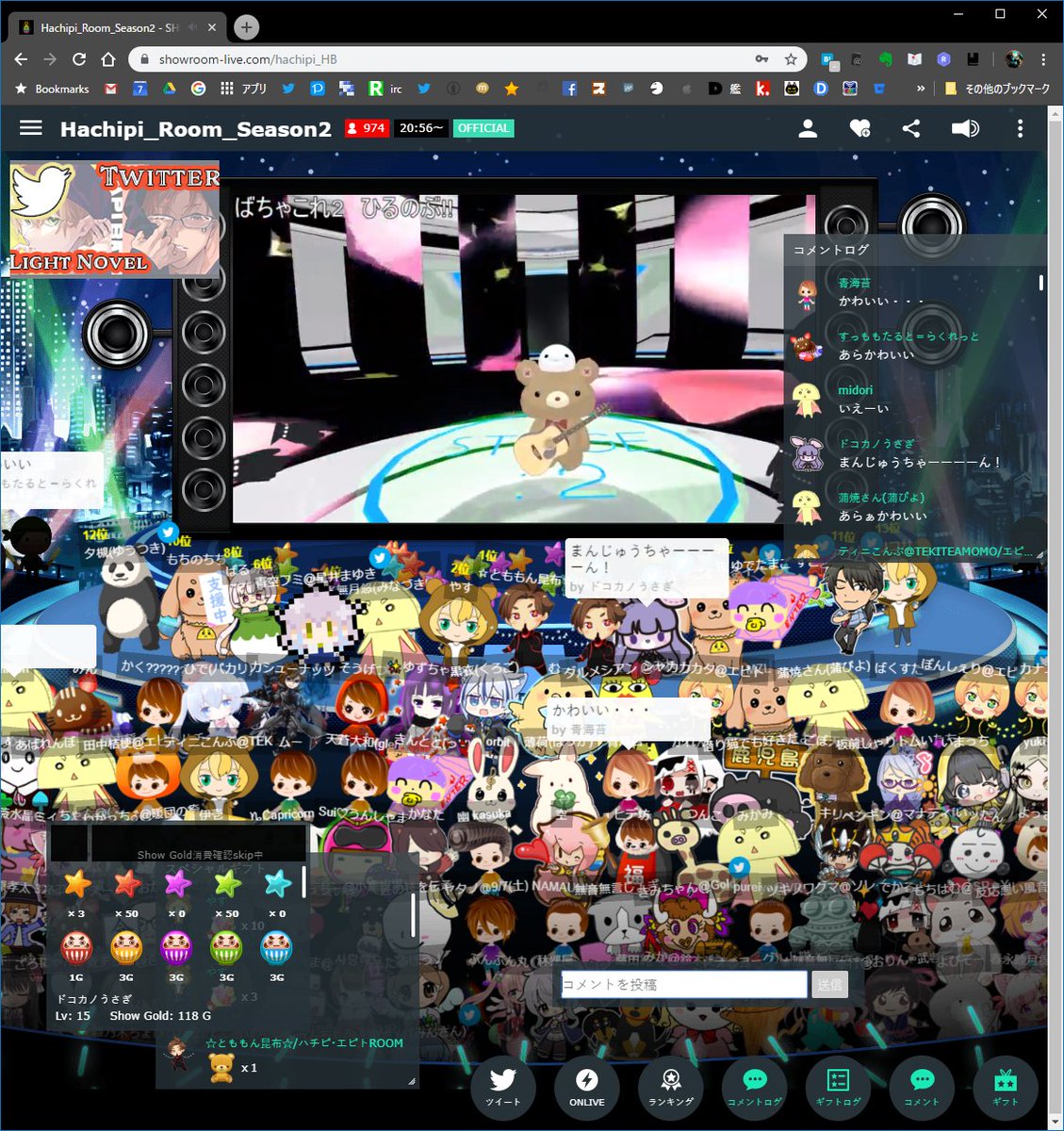Open the Facebook bookmark
The image size is (1064, 1131).
click(569, 89)
